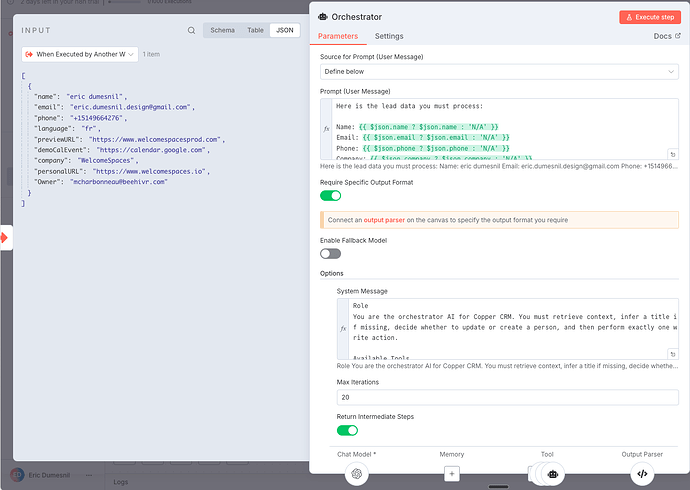The width and height of the screenshot is (690, 490).
Task: Click the Max Iterations field
Action: 507,397
